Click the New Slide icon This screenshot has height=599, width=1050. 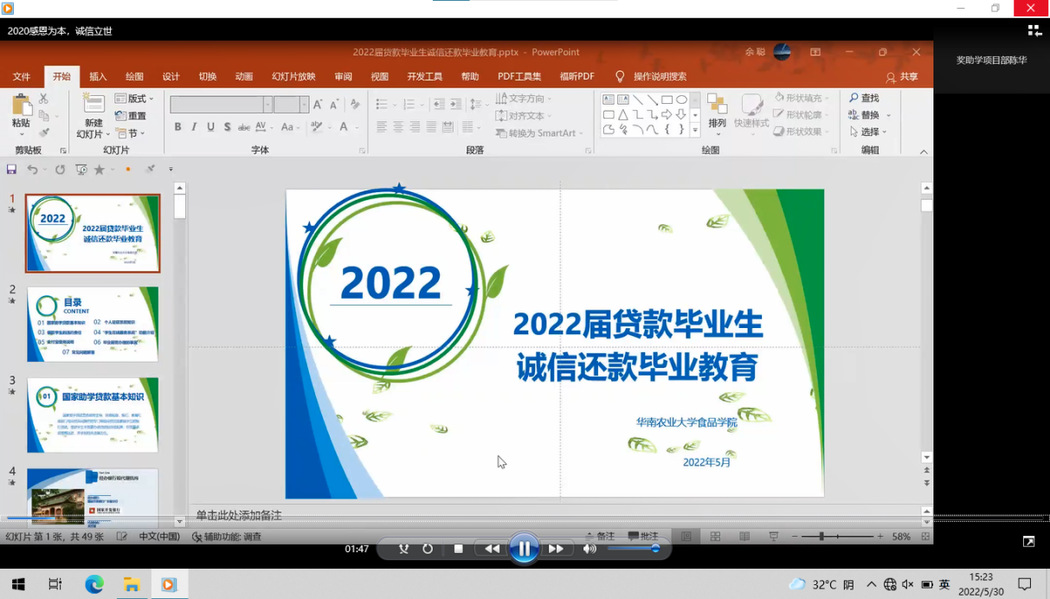(x=92, y=105)
